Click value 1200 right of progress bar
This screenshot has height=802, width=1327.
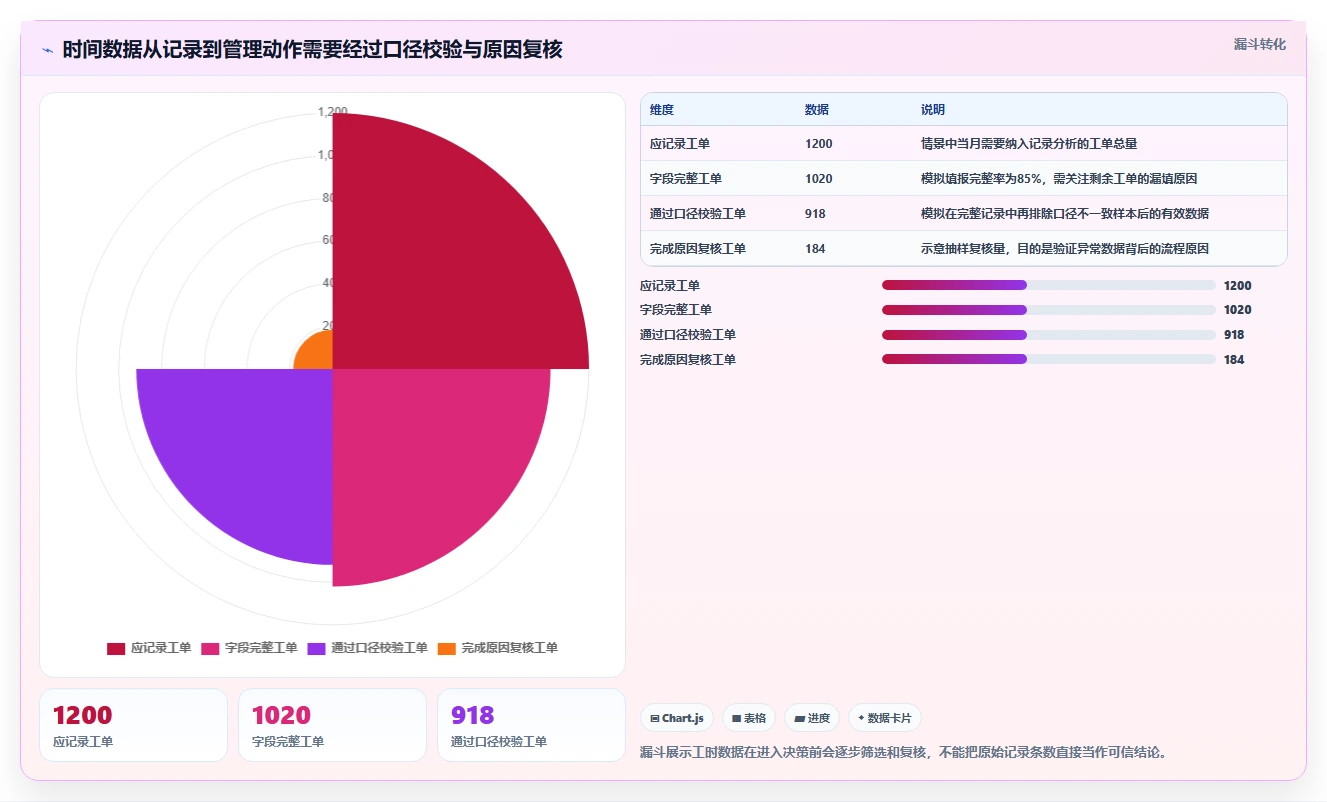click(1237, 286)
